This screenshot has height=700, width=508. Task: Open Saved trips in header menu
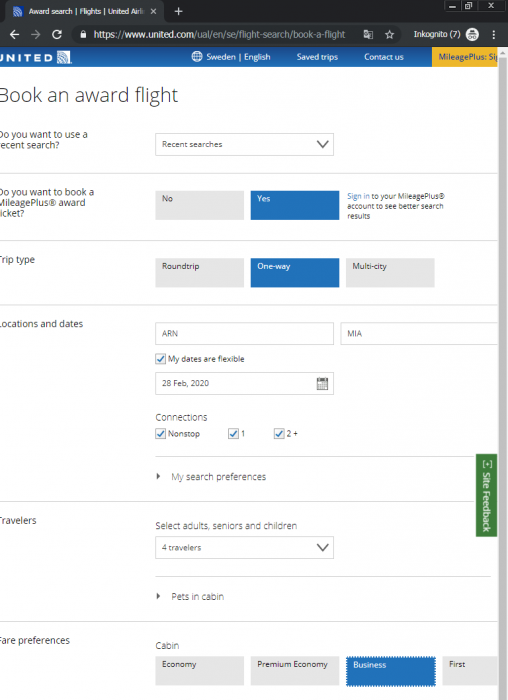(x=317, y=57)
